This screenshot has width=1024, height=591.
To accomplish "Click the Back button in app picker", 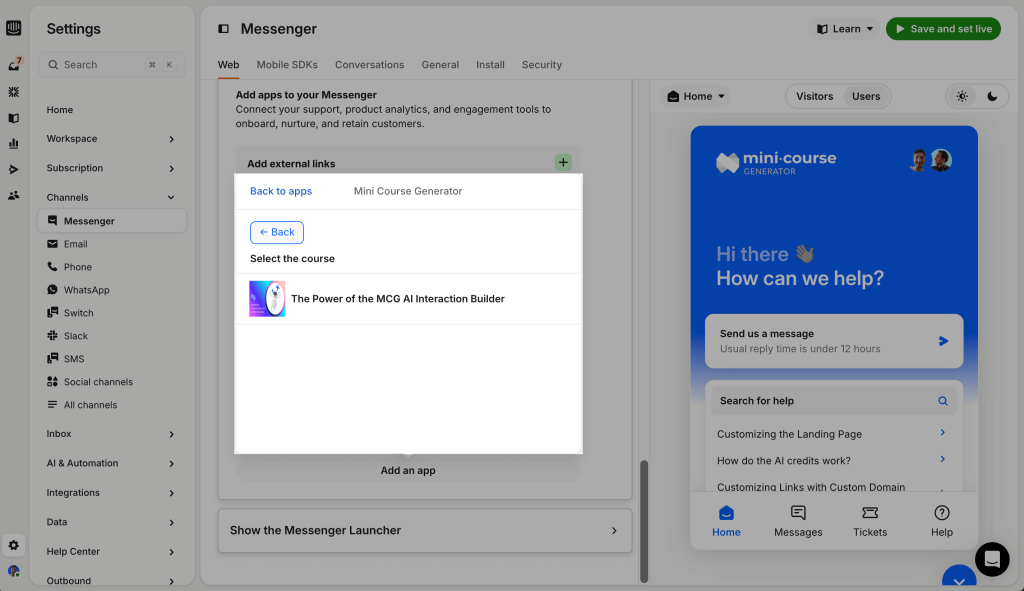I will tap(276, 232).
